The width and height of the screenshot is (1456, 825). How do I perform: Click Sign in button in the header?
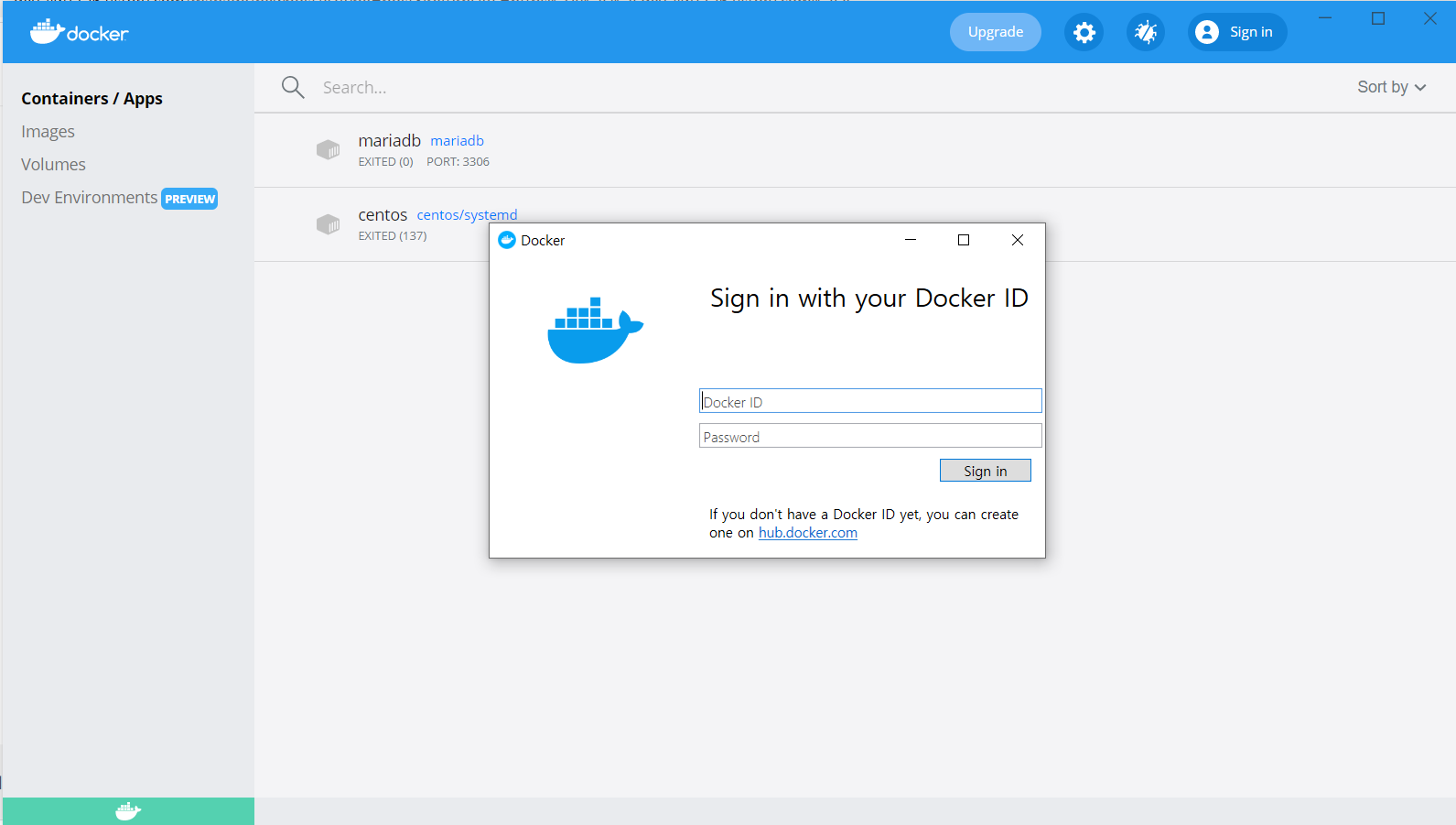(x=1237, y=32)
